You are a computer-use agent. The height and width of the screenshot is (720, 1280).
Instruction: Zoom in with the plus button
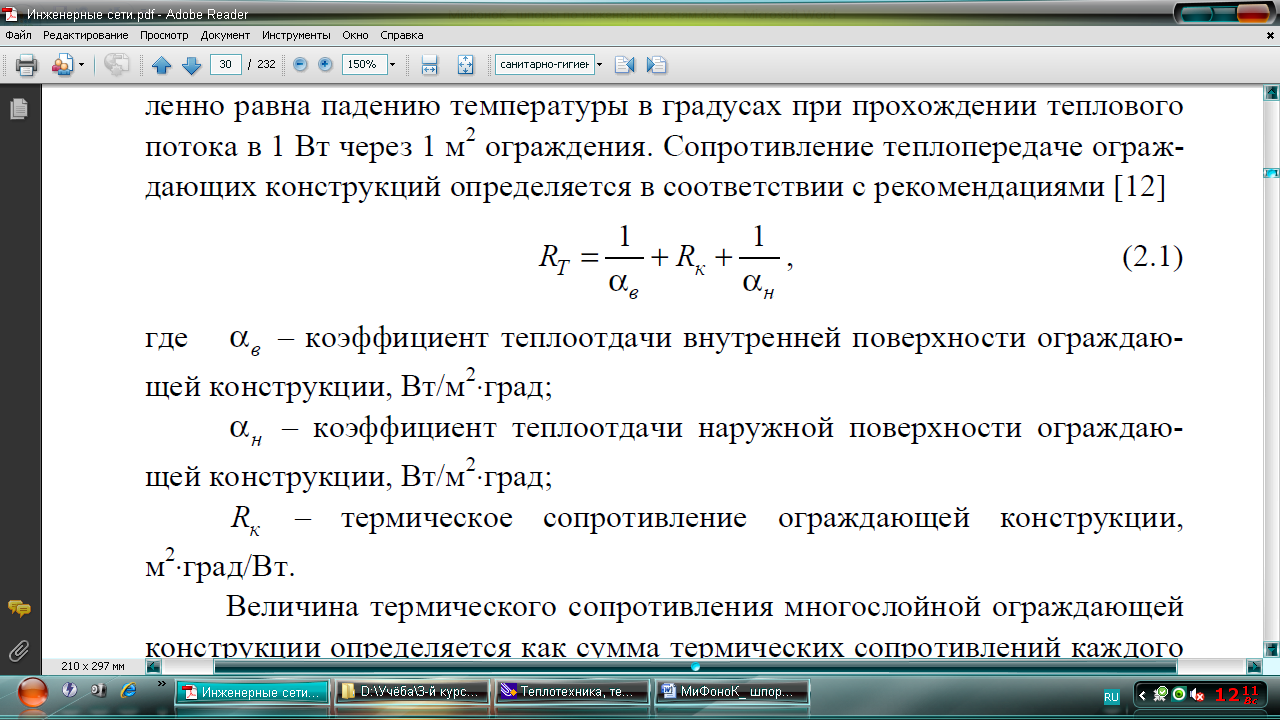click(x=325, y=65)
